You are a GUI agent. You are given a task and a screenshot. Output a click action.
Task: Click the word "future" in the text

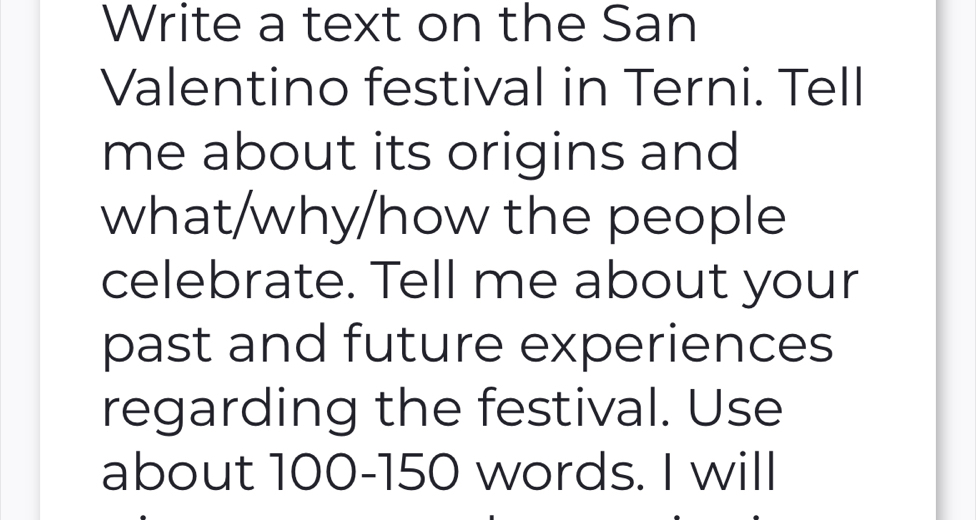[423, 345]
